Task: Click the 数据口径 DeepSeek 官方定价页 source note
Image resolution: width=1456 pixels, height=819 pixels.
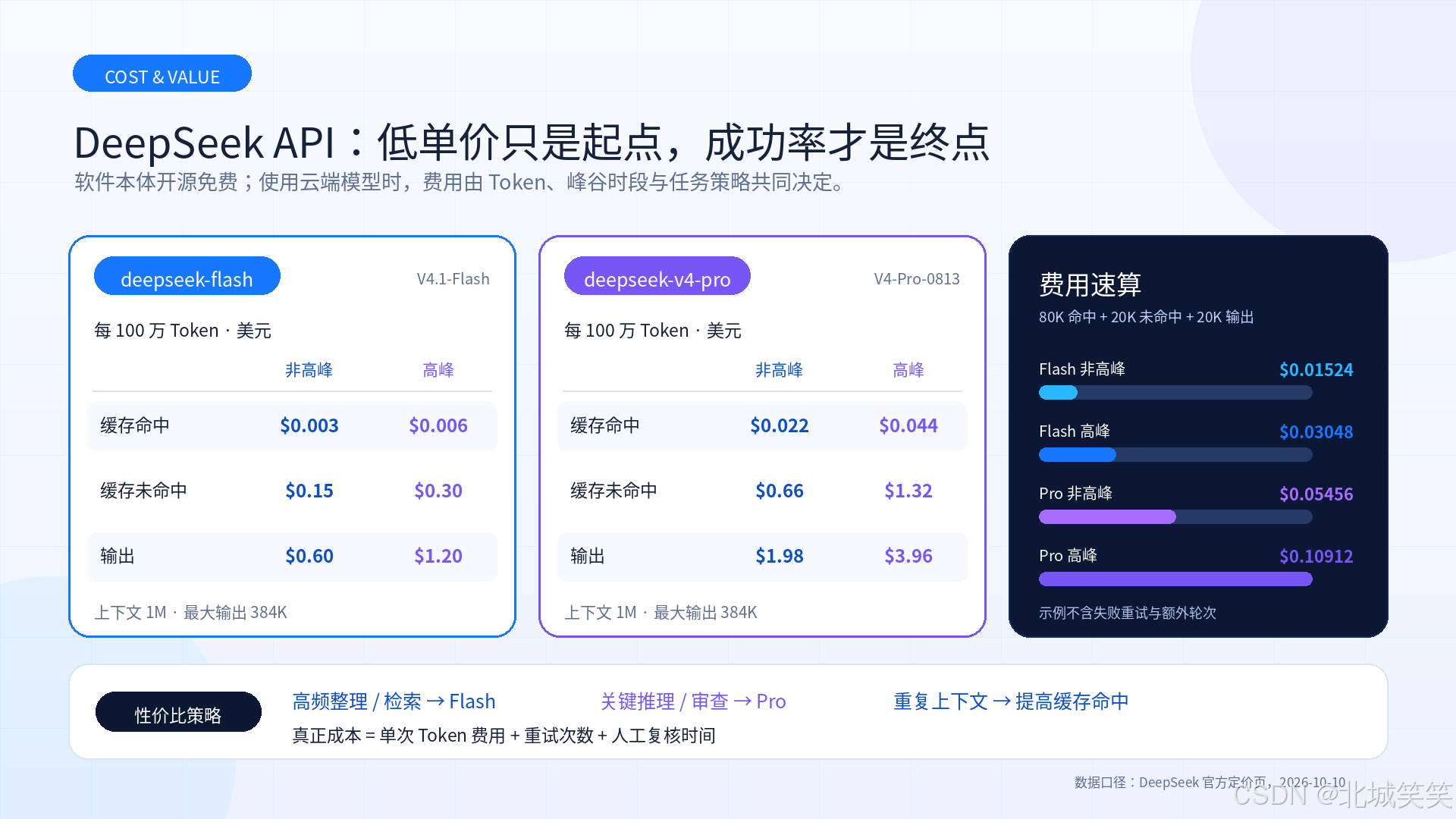Action: pos(1210,782)
